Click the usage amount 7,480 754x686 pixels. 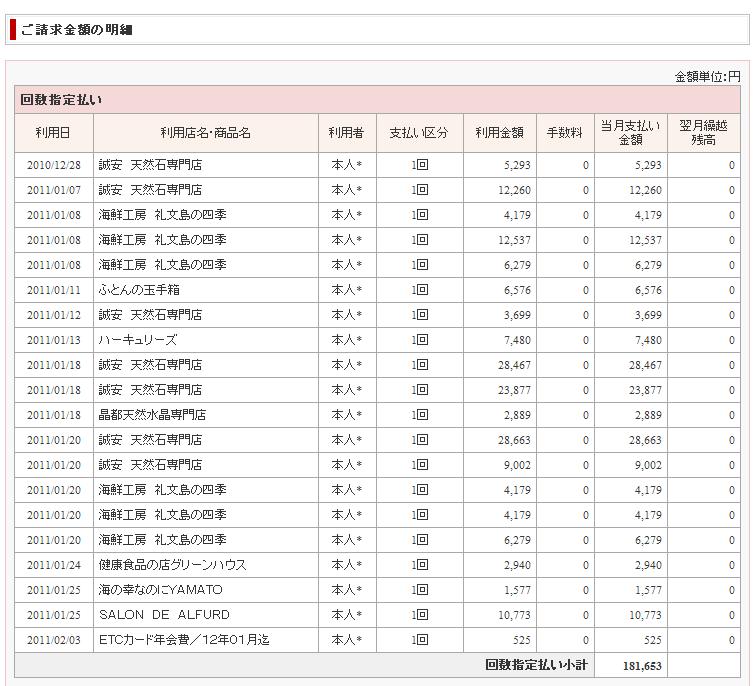tap(517, 340)
